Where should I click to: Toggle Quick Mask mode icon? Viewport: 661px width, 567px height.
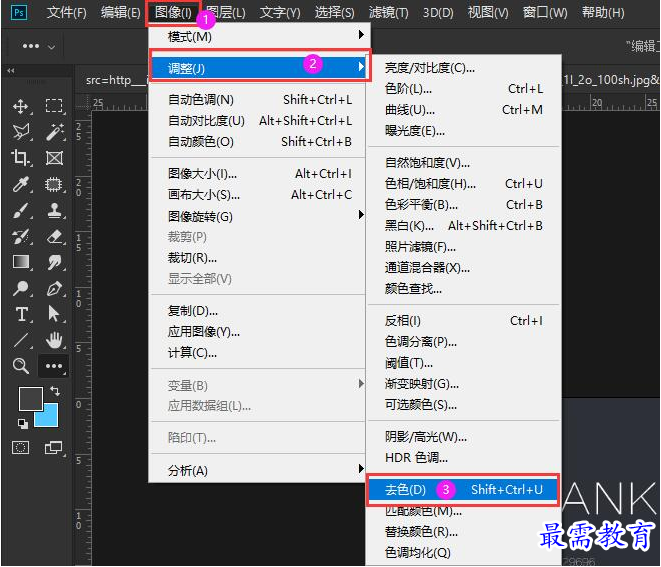point(21,447)
